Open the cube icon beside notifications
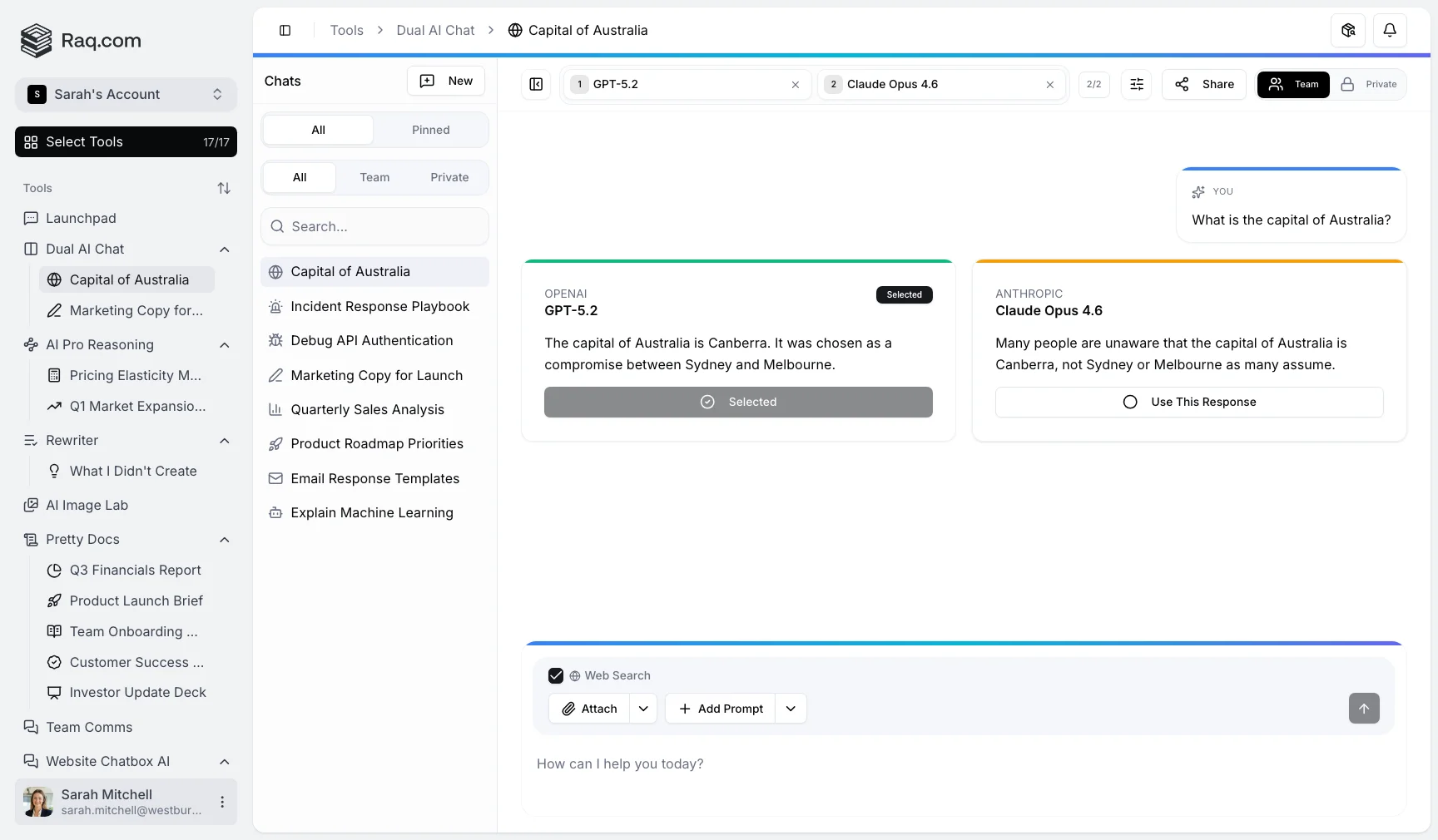The height and width of the screenshot is (840, 1438). click(1348, 31)
